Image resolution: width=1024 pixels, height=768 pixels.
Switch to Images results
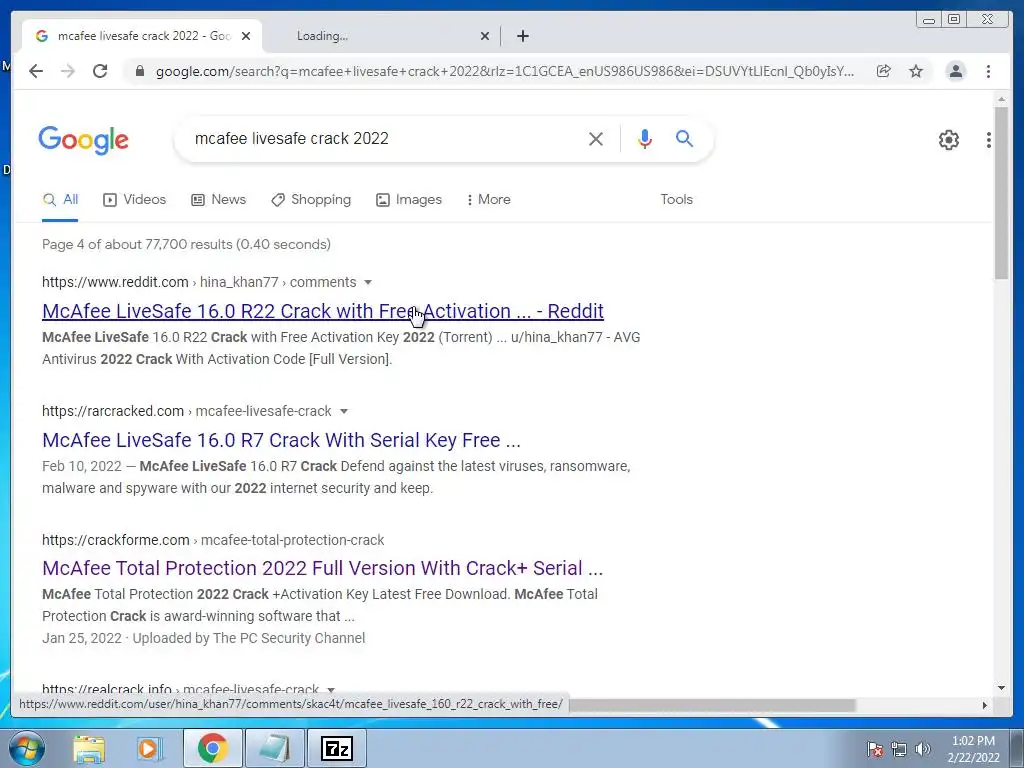pos(409,200)
